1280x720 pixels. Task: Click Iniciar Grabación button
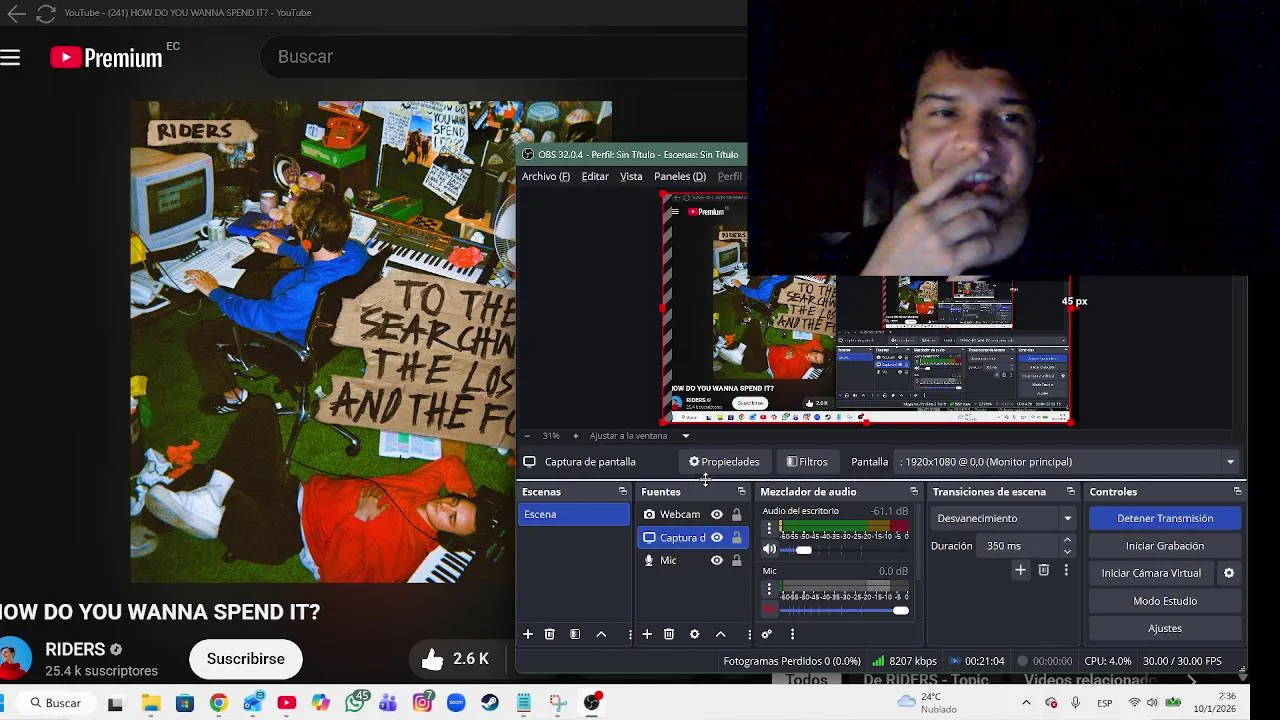[x=1165, y=546]
